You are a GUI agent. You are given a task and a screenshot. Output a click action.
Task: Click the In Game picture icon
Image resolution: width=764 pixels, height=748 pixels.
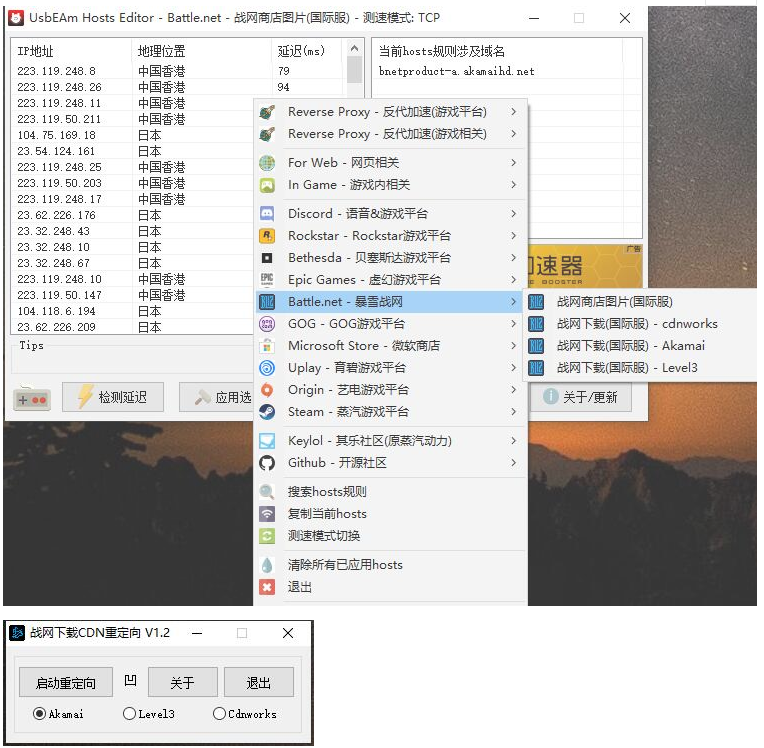coord(267,185)
